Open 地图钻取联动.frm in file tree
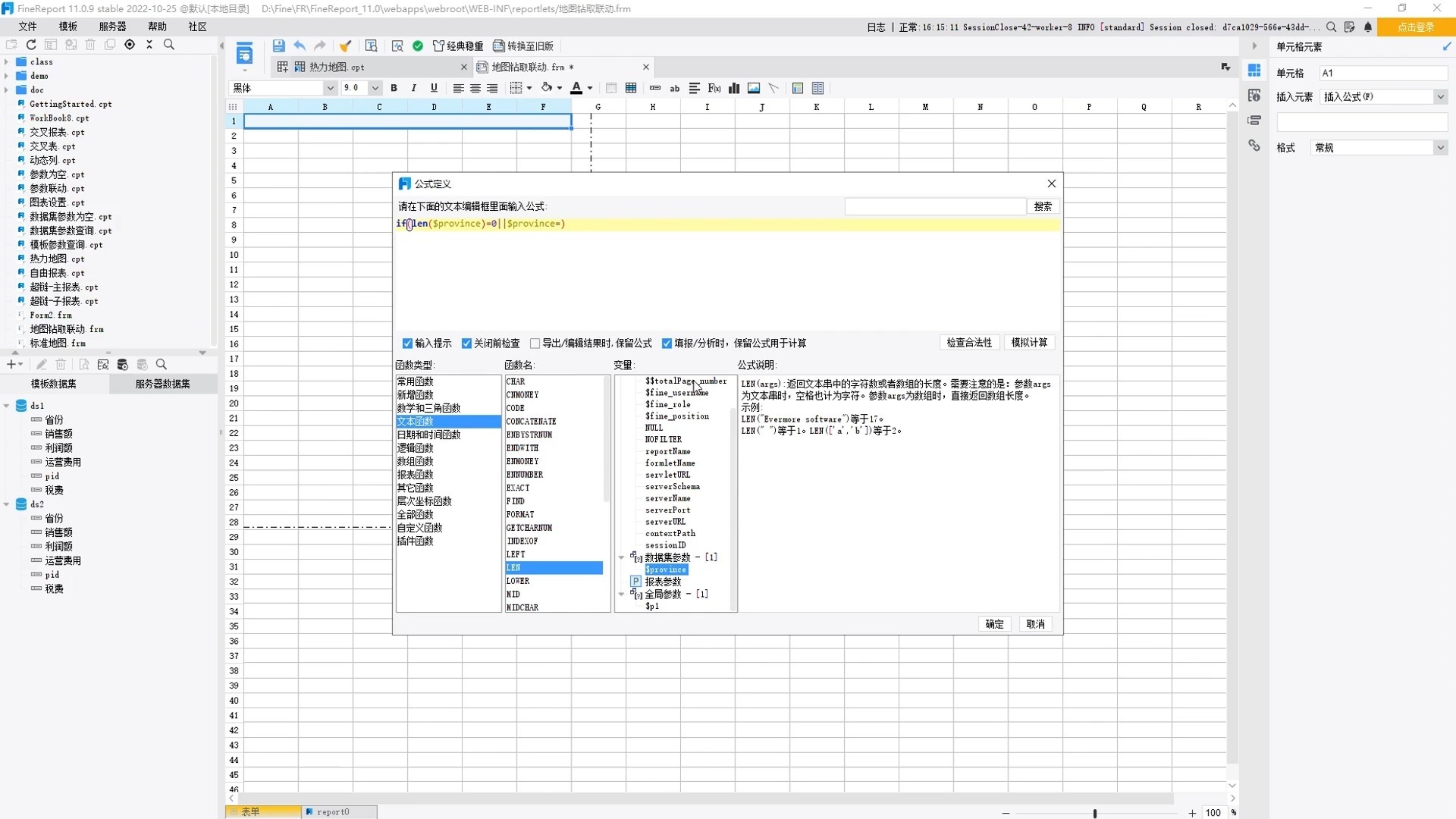Viewport: 1456px width, 819px height. (x=67, y=329)
